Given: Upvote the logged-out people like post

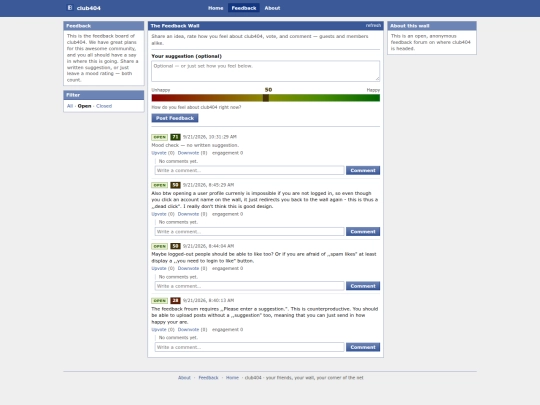Looking at the screenshot, I should pos(159,268).
